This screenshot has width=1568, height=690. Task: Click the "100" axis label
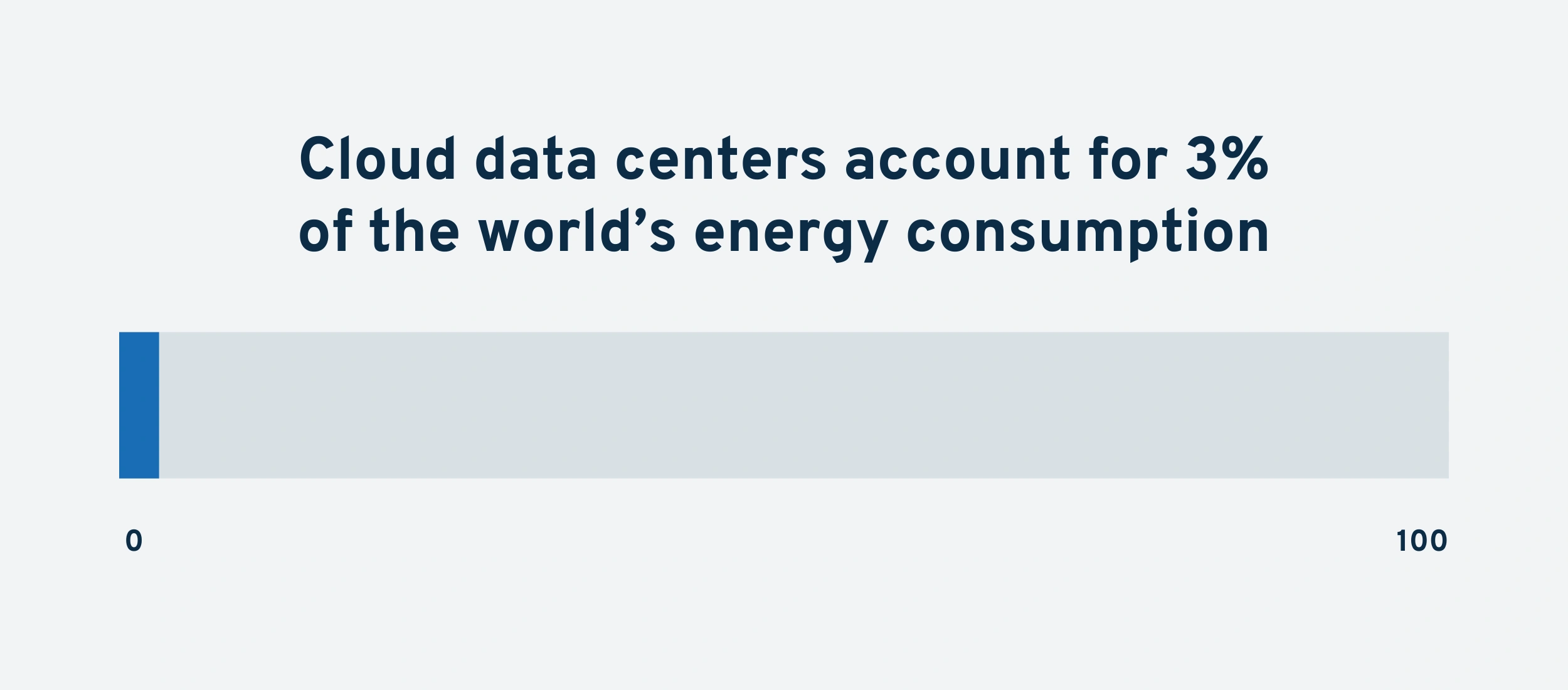(x=1421, y=541)
